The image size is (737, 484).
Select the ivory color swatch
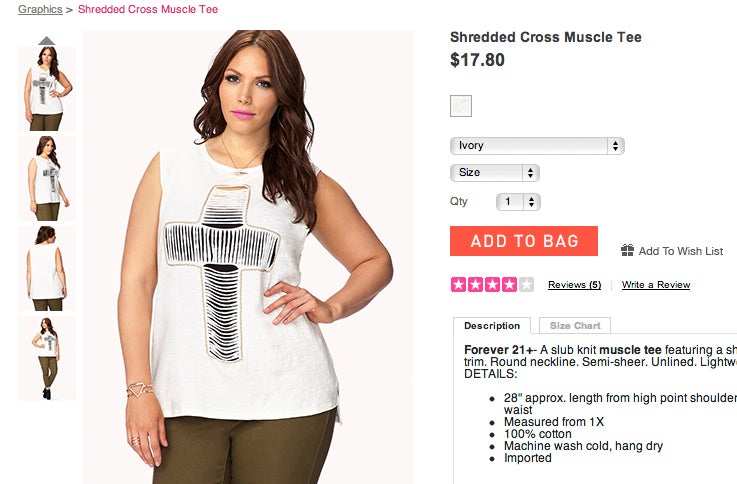click(461, 106)
